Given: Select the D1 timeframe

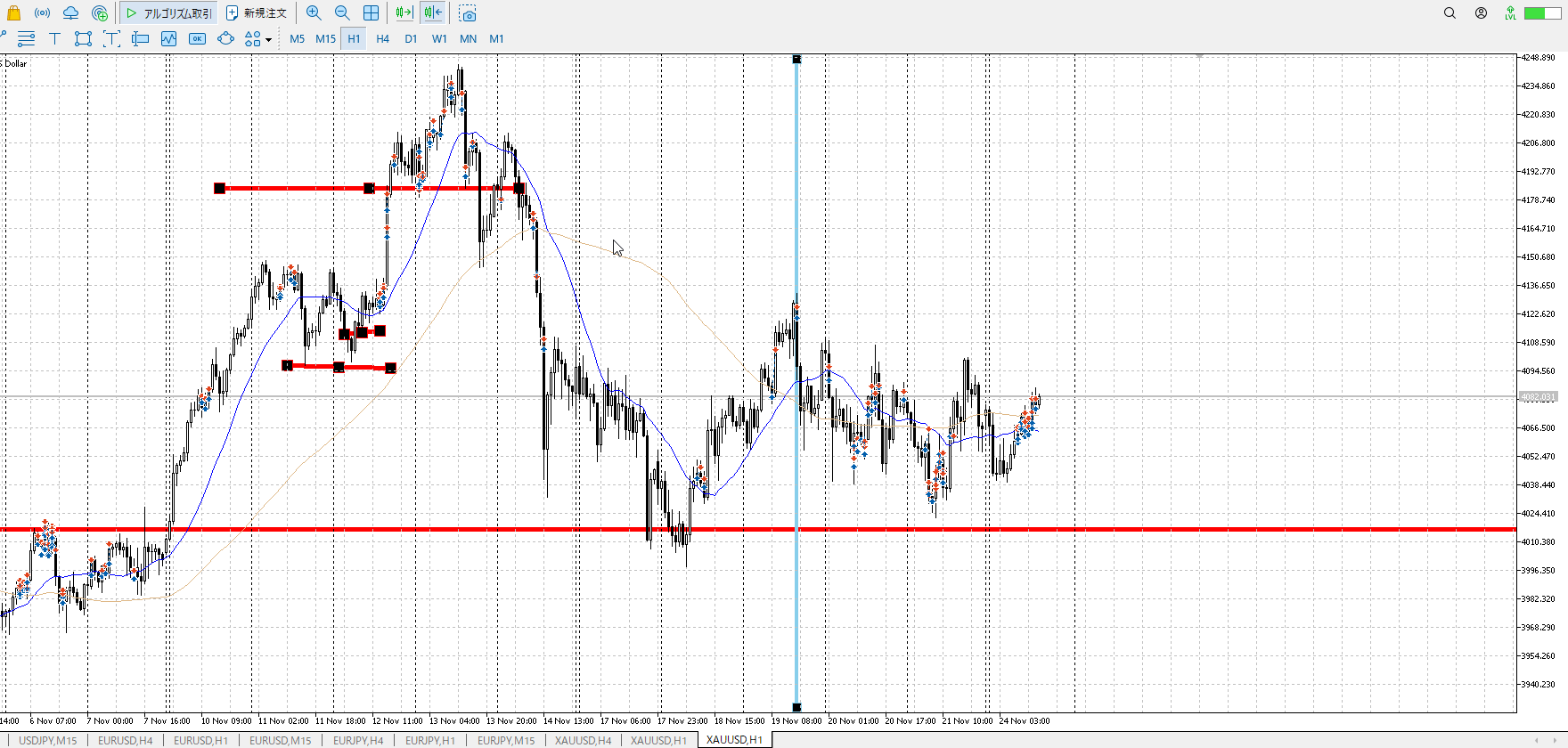Looking at the screenshot, I should (x=411, y=39).
